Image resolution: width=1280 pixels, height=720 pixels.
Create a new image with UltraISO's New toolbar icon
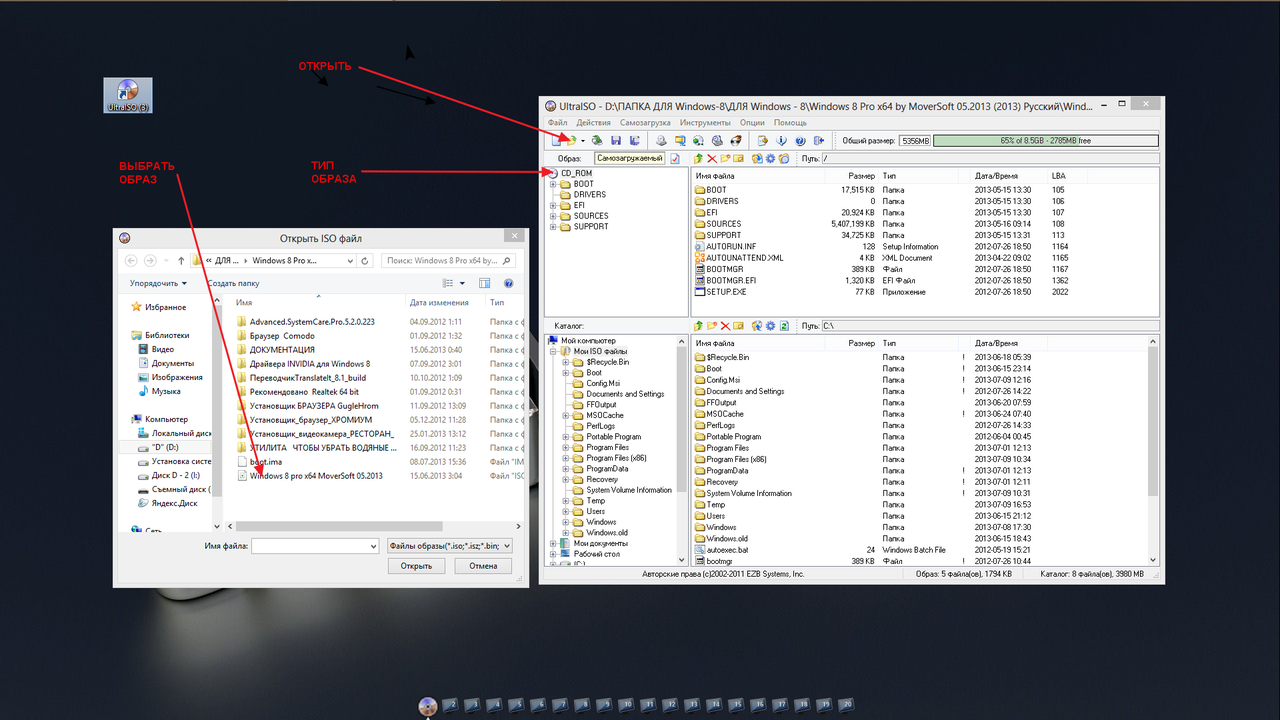point(556,141)
